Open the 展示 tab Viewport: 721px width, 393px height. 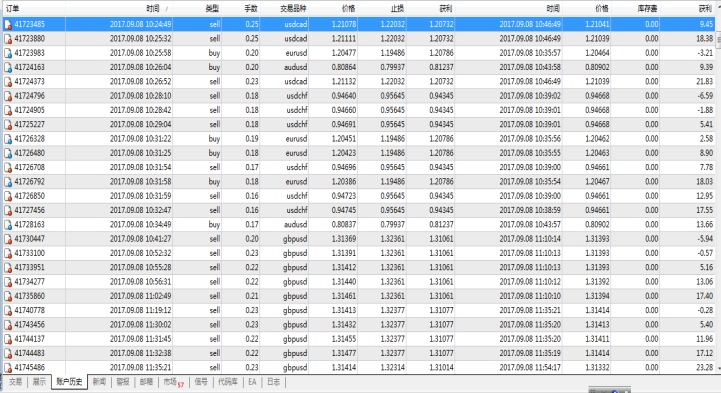[x=39, y=382]
